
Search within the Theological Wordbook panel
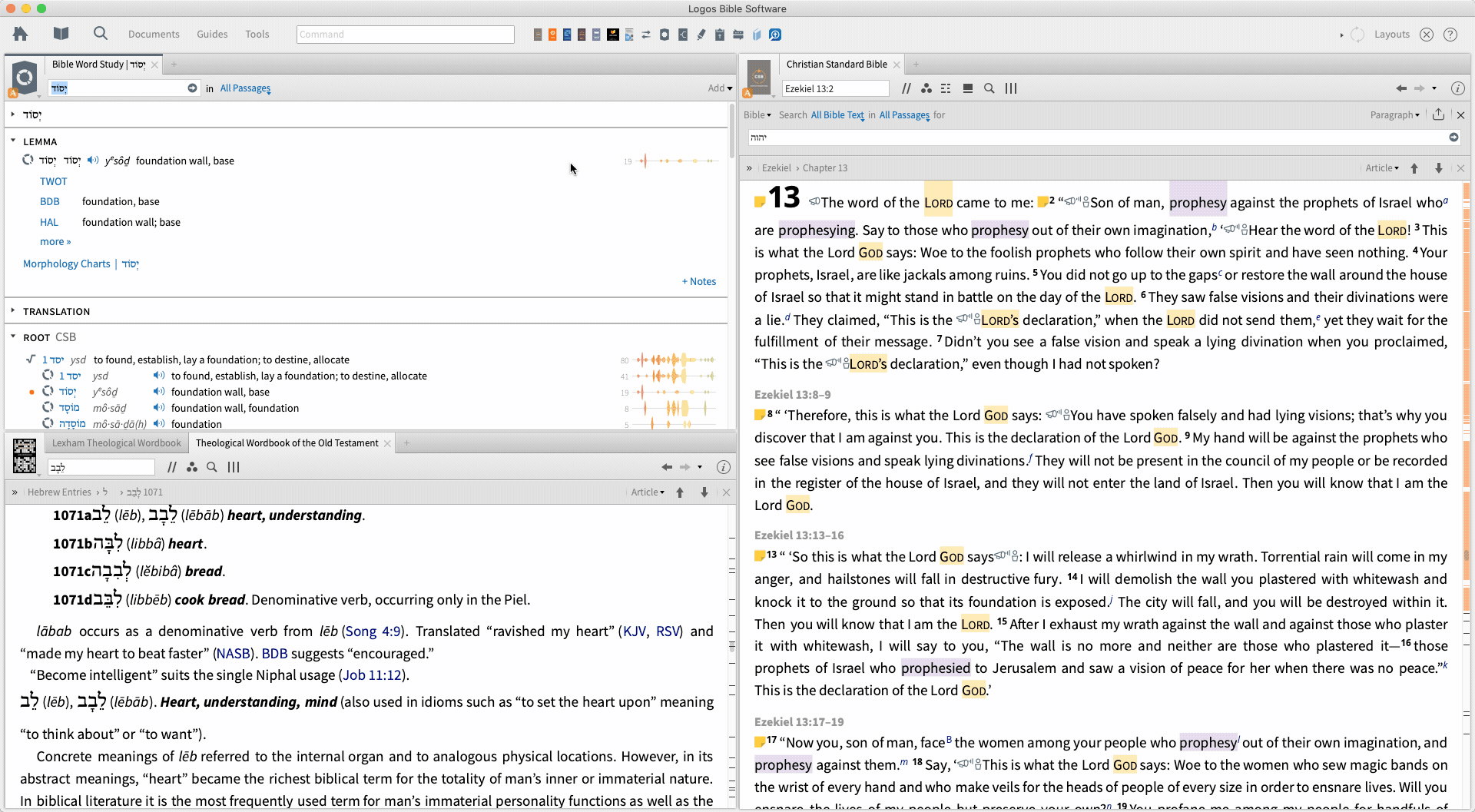tap(212, 467)
